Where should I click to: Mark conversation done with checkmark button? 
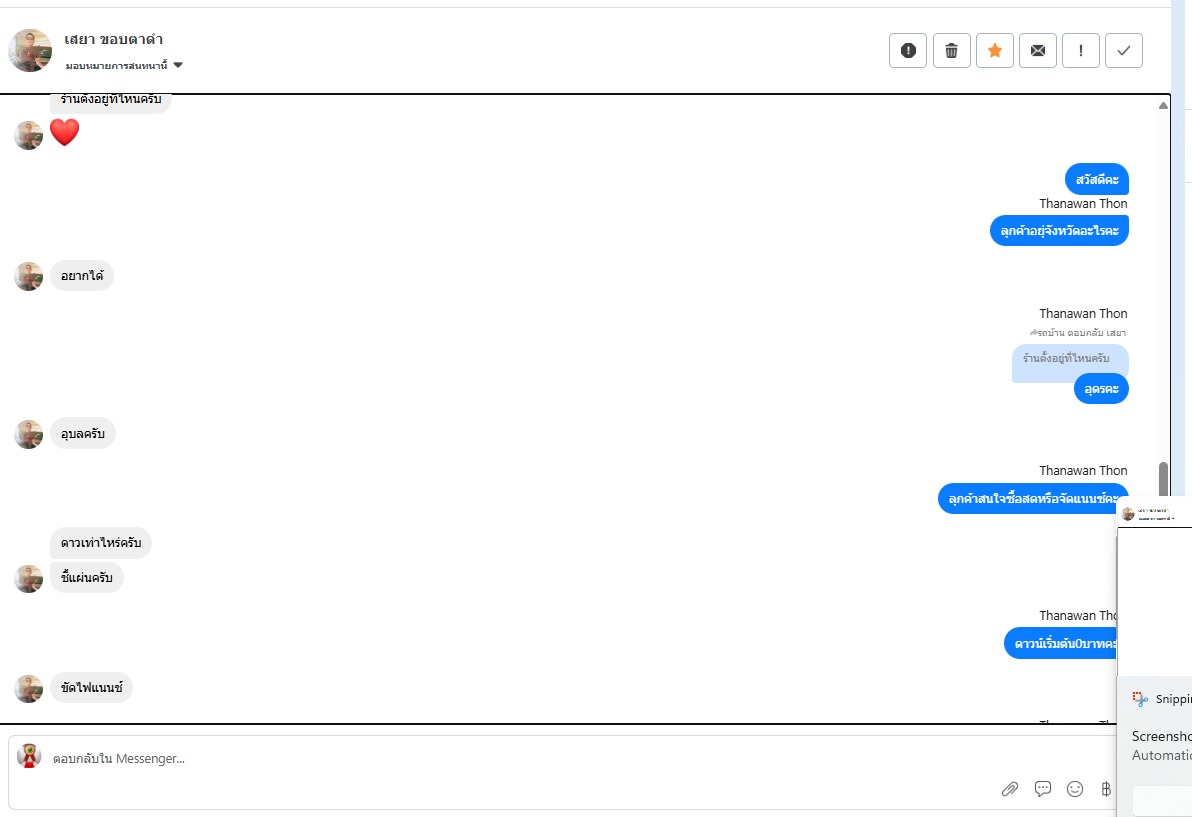(x=1123, y=51)
